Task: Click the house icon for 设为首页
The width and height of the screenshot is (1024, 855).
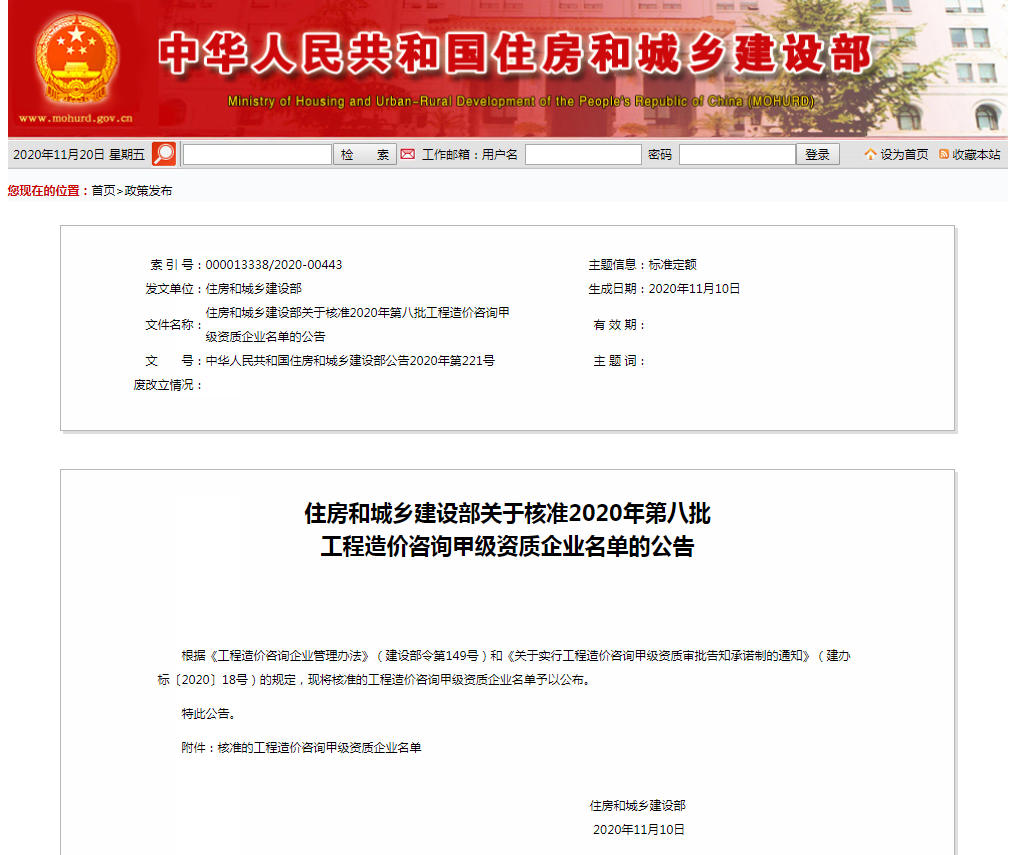Action: [x=871, y=154]
